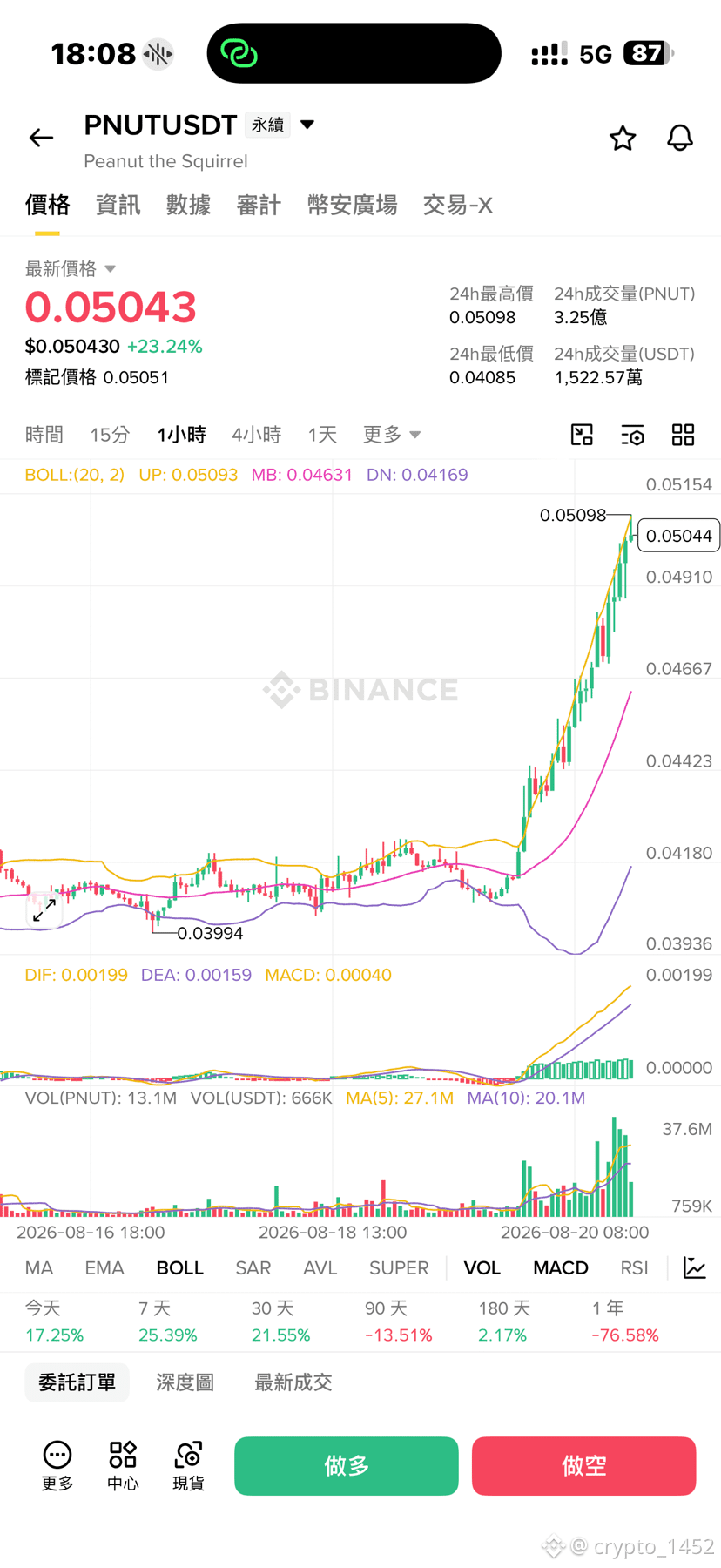
Task: Tap the battery indicator showing 87
Action: (648, 53)
